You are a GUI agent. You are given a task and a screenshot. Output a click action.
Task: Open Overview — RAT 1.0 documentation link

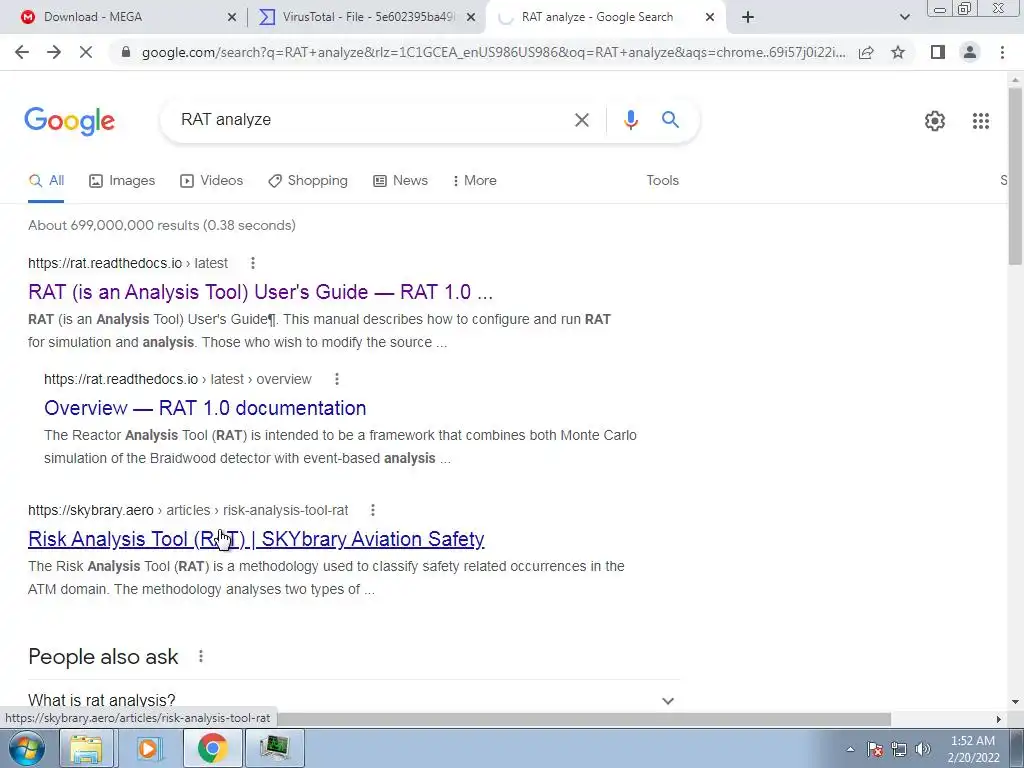pyautogui.click(x=205, y=408)
